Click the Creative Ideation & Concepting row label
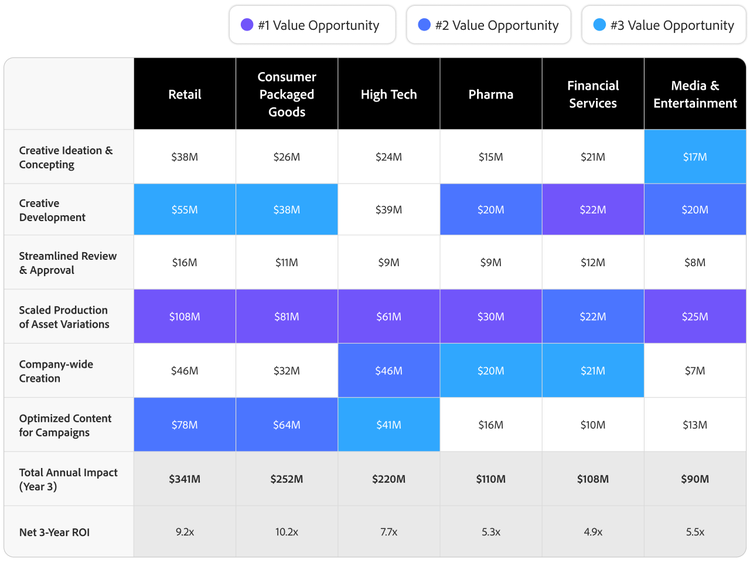Viewport: 750px width, 563px height. [x=68, y=157]
